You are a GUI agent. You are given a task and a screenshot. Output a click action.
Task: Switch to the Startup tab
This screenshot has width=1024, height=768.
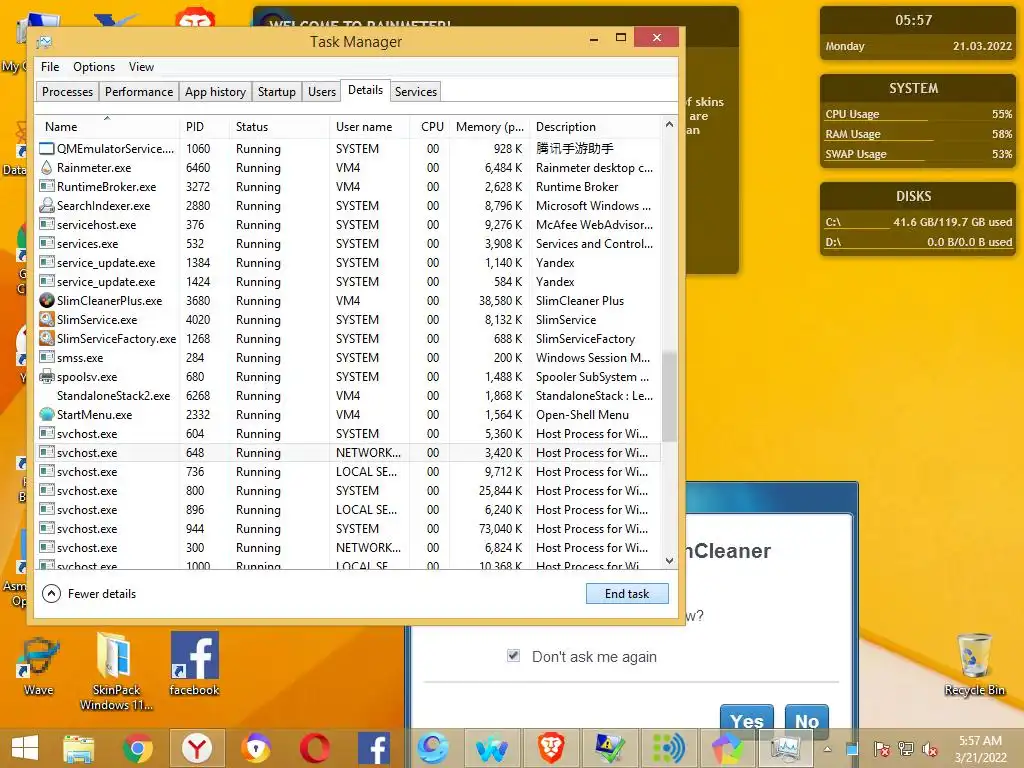[x=276, y=91]
